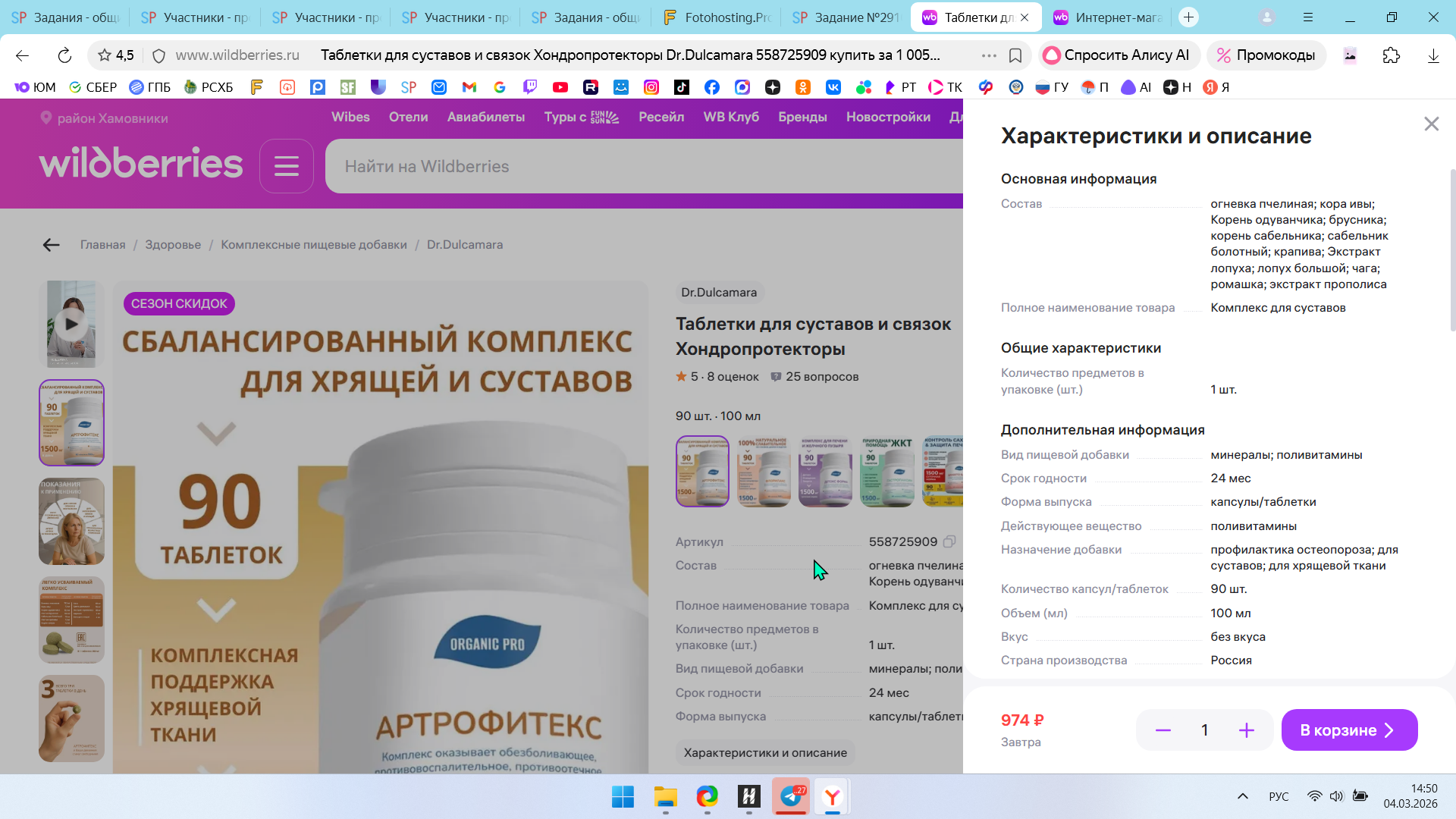Bookmark this page in the address bar
This screenshot has height=819, width=1456.
1015,55
